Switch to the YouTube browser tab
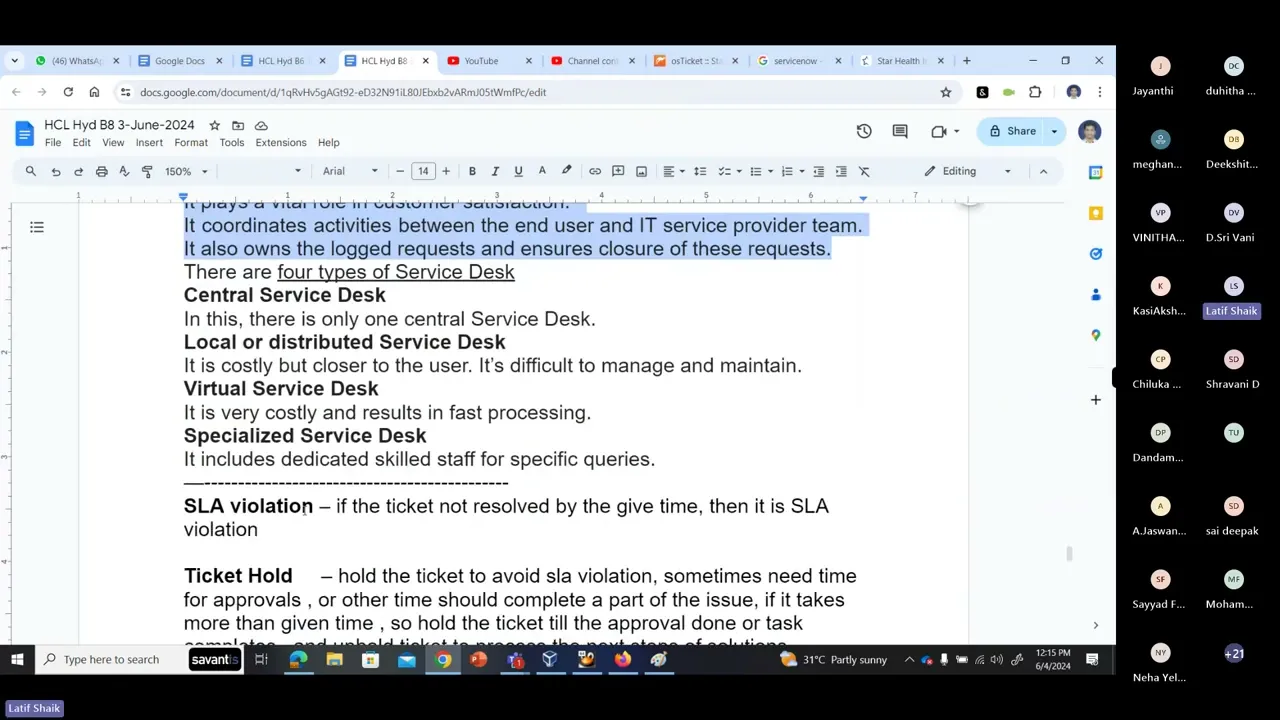 coord(490,61)
